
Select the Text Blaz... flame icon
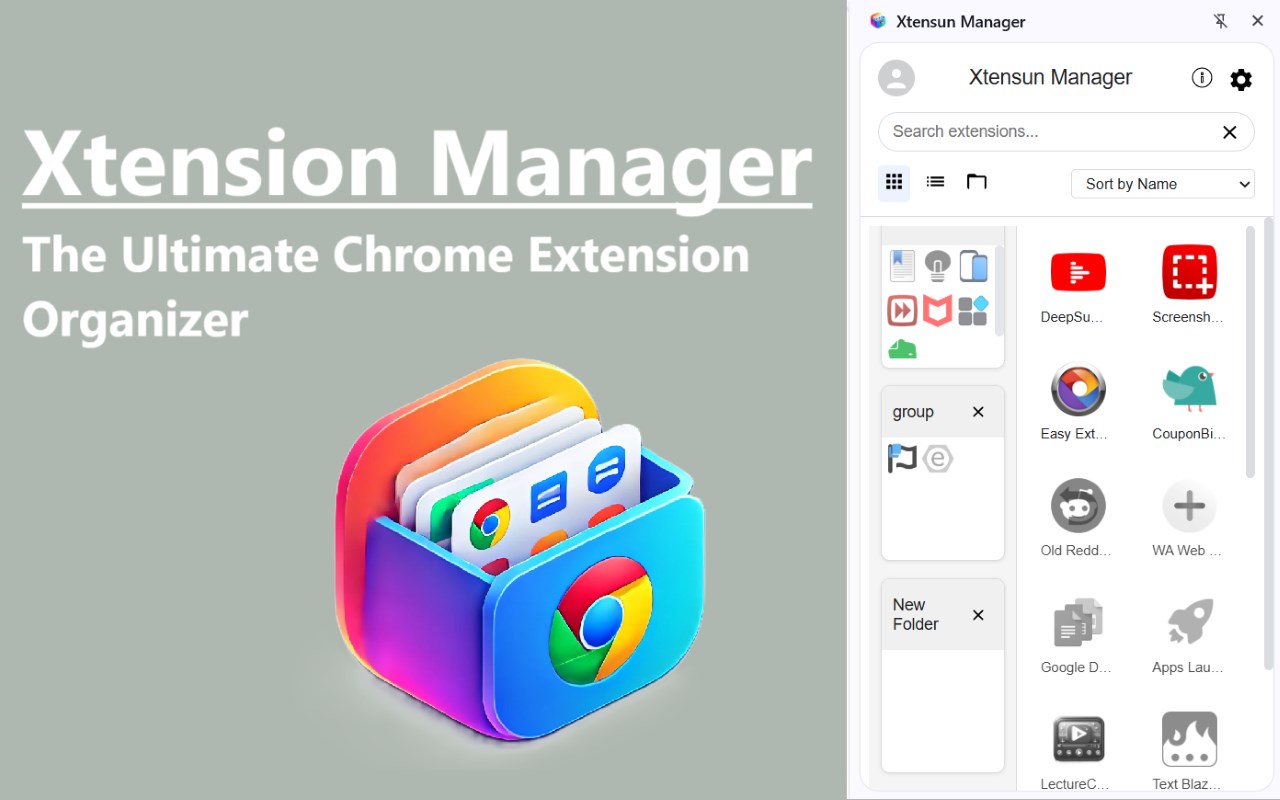pos(1189,740)
